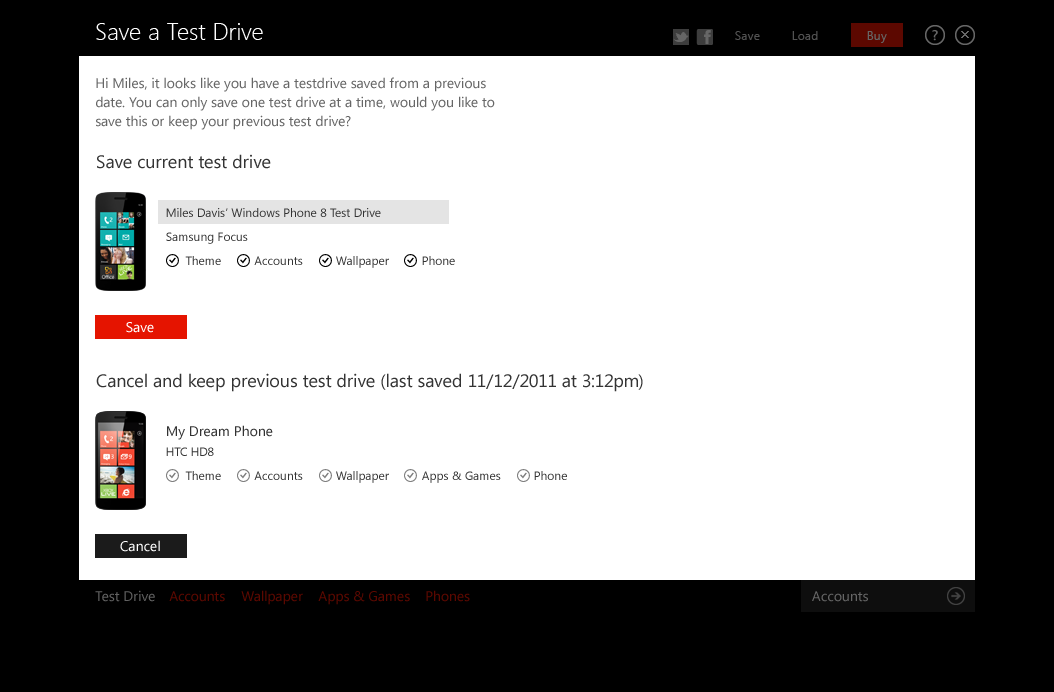The height and width of the screenshot is (692, 1054).
Task: Click Load in the top toolbar
Action: (805, 36)
